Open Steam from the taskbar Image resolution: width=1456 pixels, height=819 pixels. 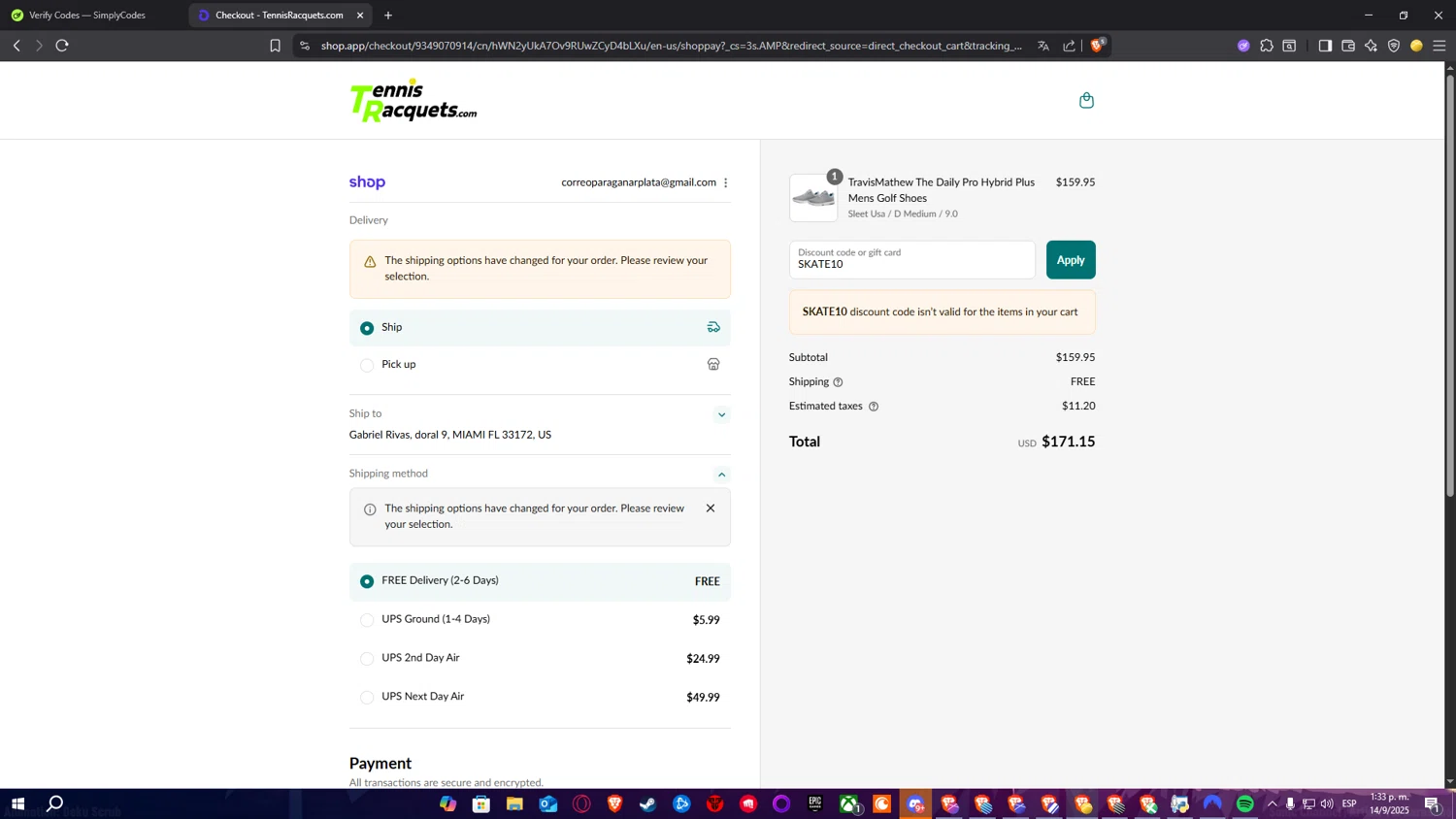click(x=648, y=804)
